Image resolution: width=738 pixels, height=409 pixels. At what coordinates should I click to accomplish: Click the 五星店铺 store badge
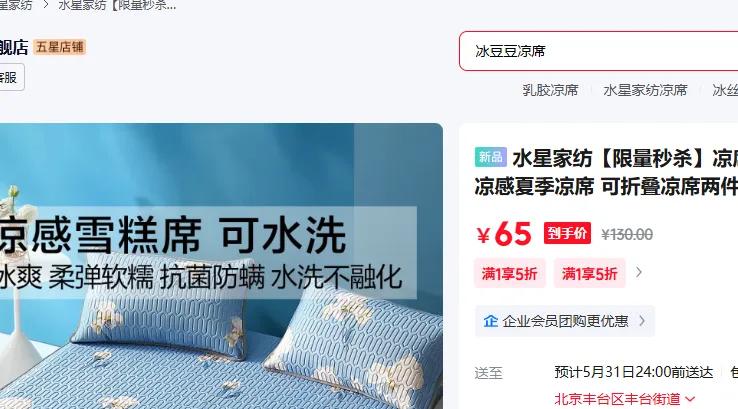click(60, 47)
